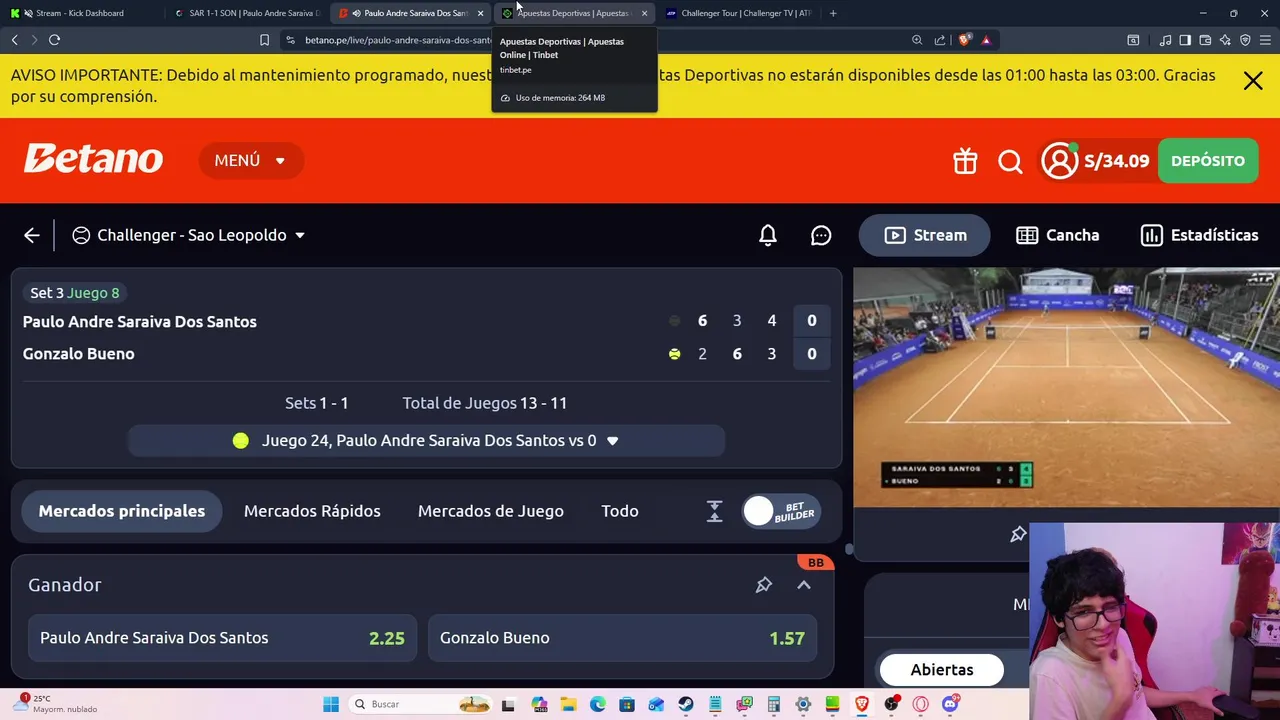The height and width of the screenshot is (720, 1280).
Task: Click the collapse-all markets icon
Action: coord(714,511)
